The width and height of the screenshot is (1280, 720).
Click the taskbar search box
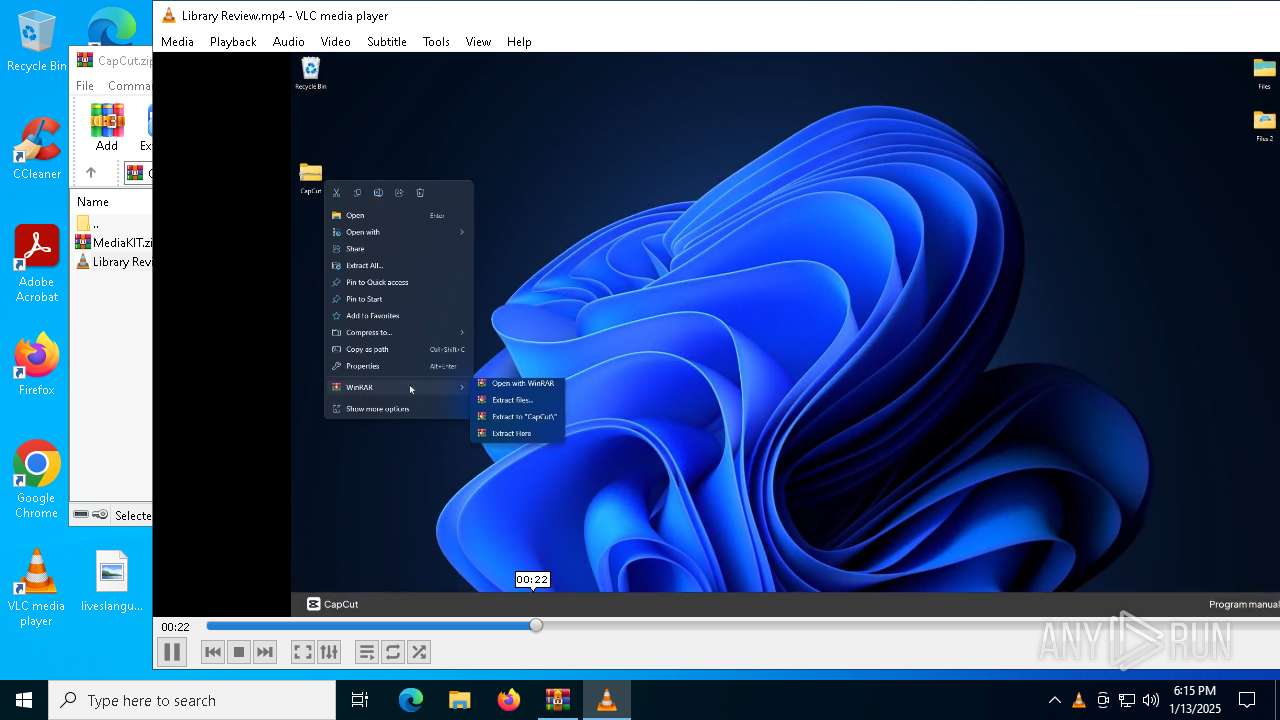[x=192, y=700]
